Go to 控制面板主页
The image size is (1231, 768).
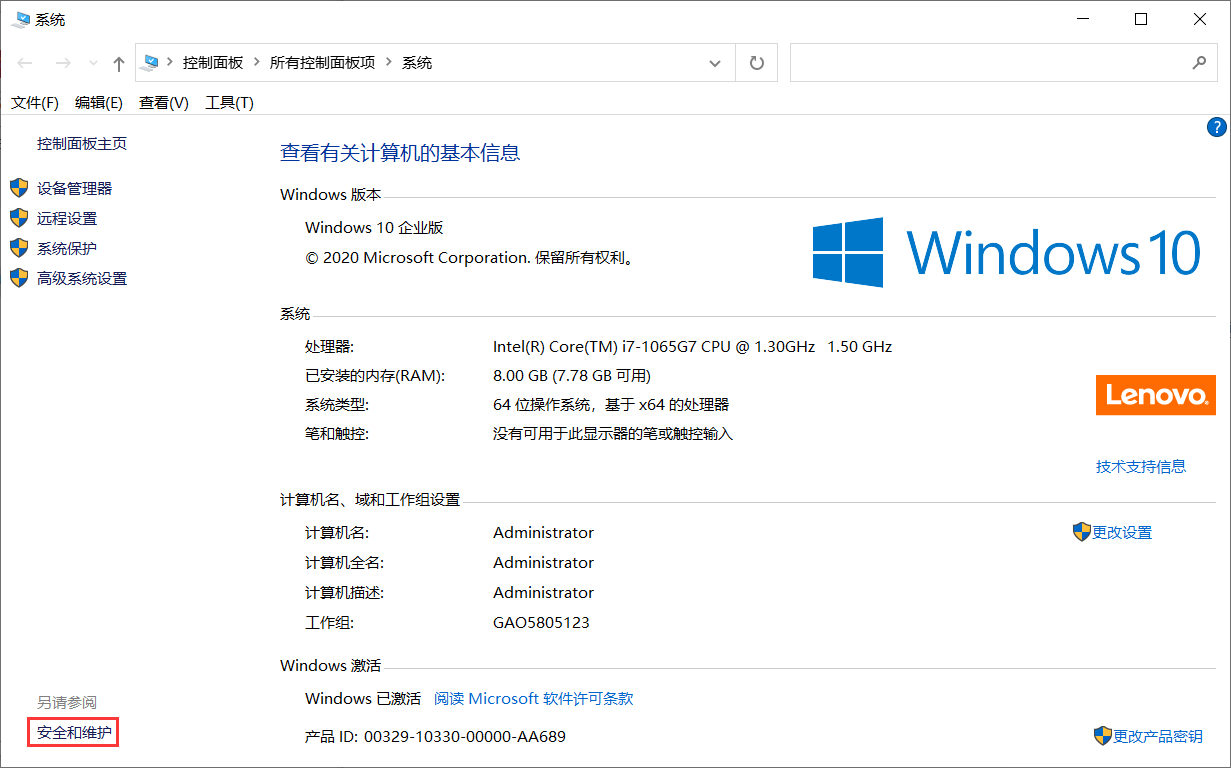(x=82, y=143)
